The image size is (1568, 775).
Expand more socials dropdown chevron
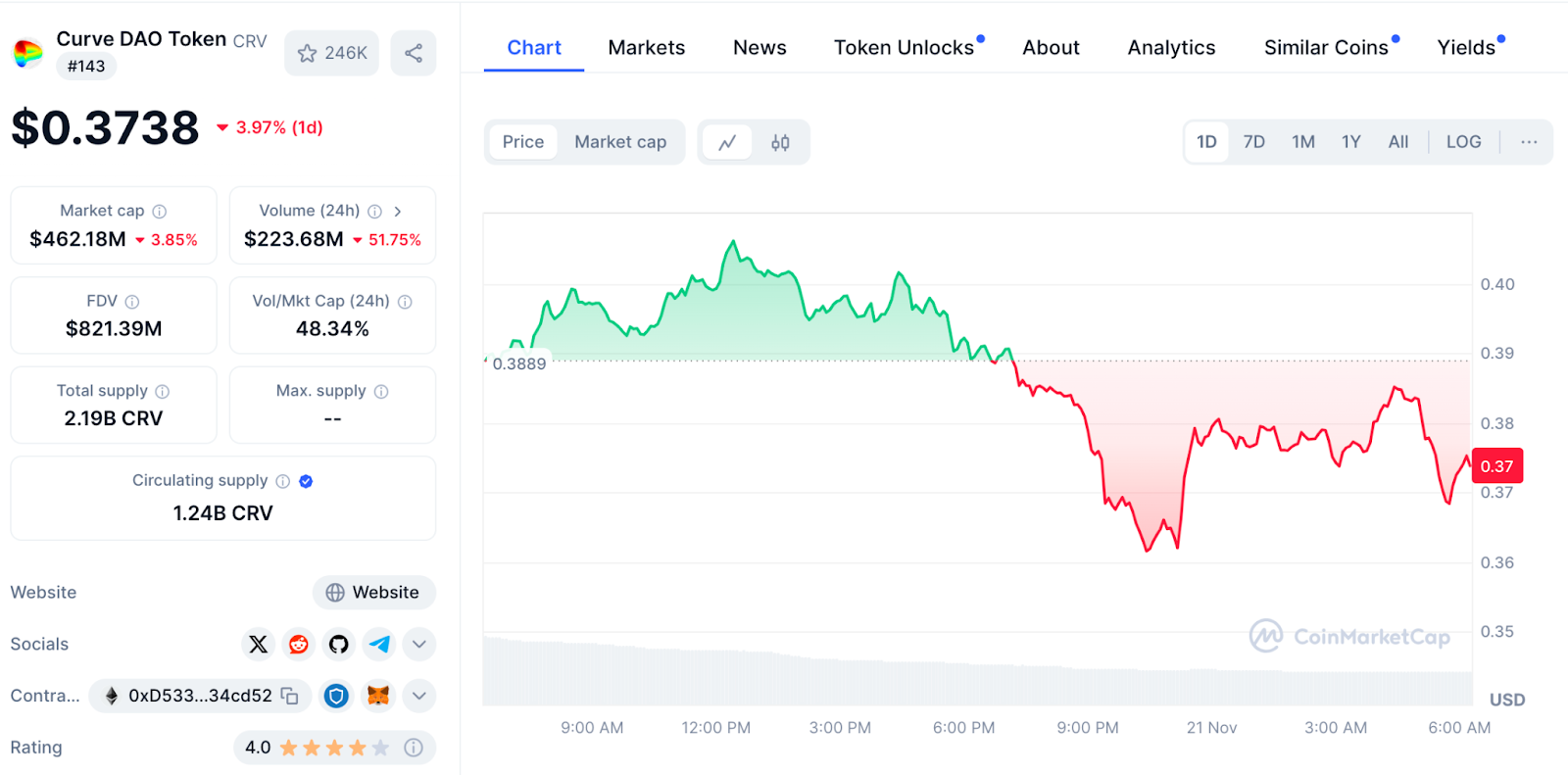[419, 644]
